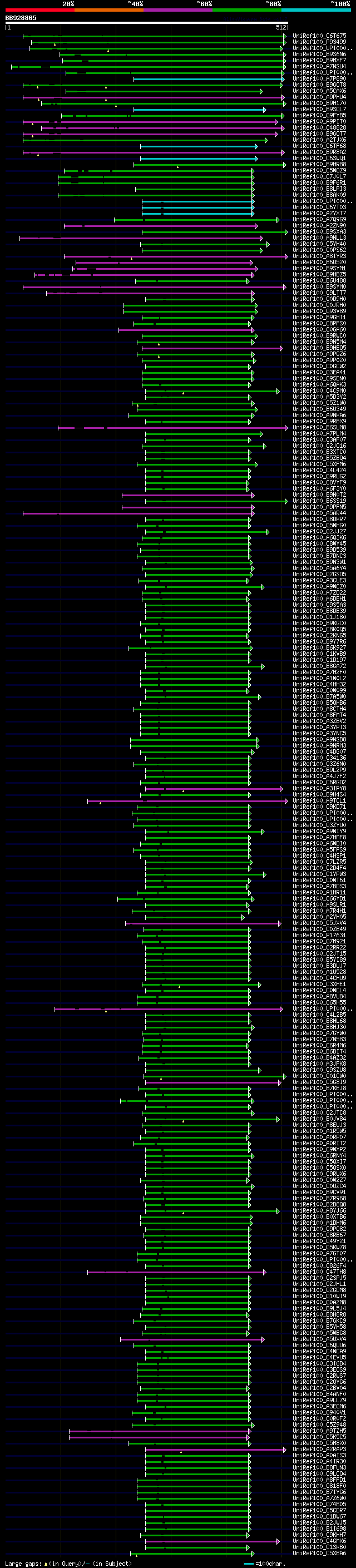Select hit label UniRef100_A9PIT0

coord(319,122)
